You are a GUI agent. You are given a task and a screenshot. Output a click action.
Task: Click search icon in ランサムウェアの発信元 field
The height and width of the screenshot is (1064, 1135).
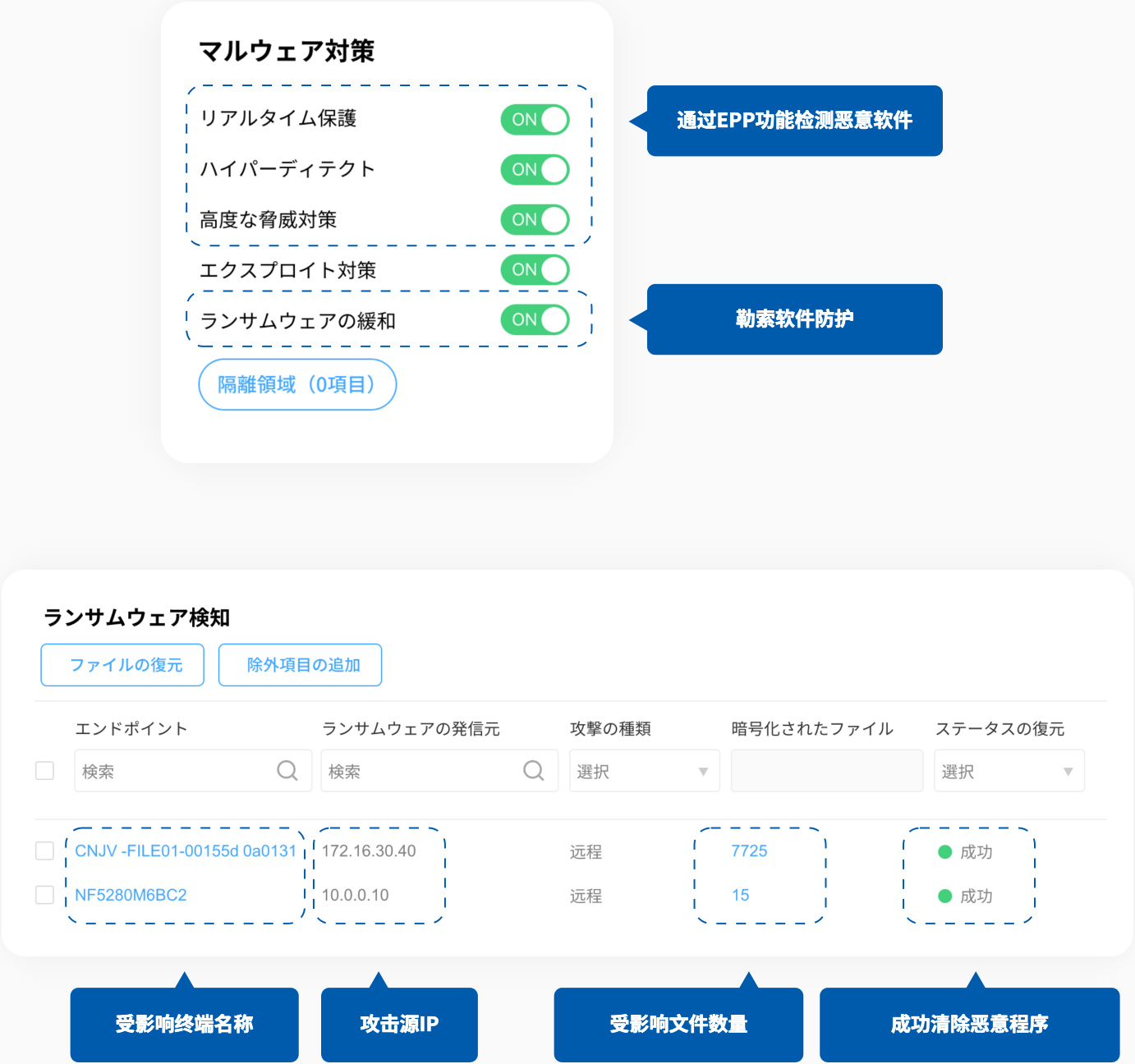(x=534, y=771)
